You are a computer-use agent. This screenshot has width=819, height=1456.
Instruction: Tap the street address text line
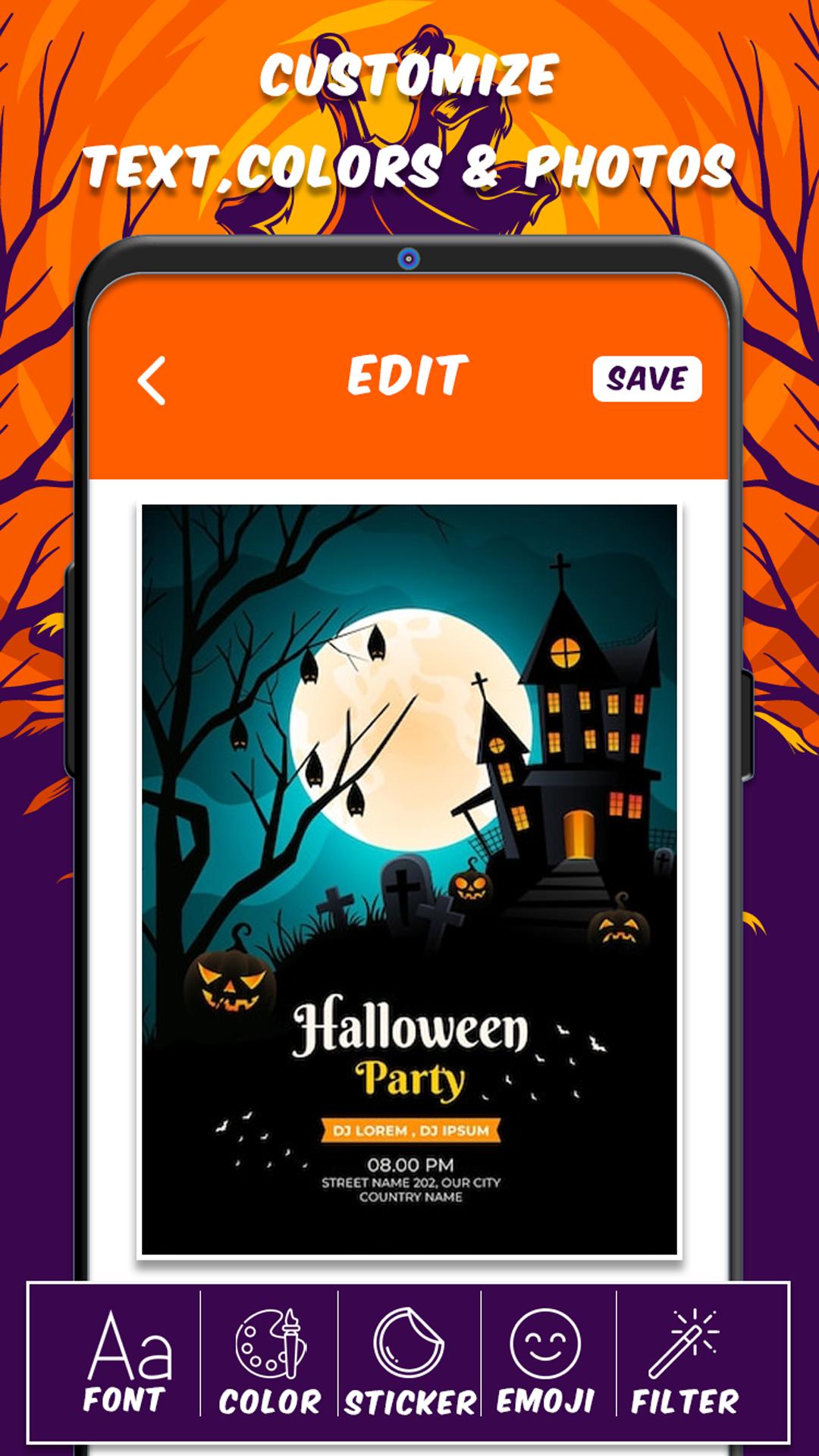pos(411,1182)
